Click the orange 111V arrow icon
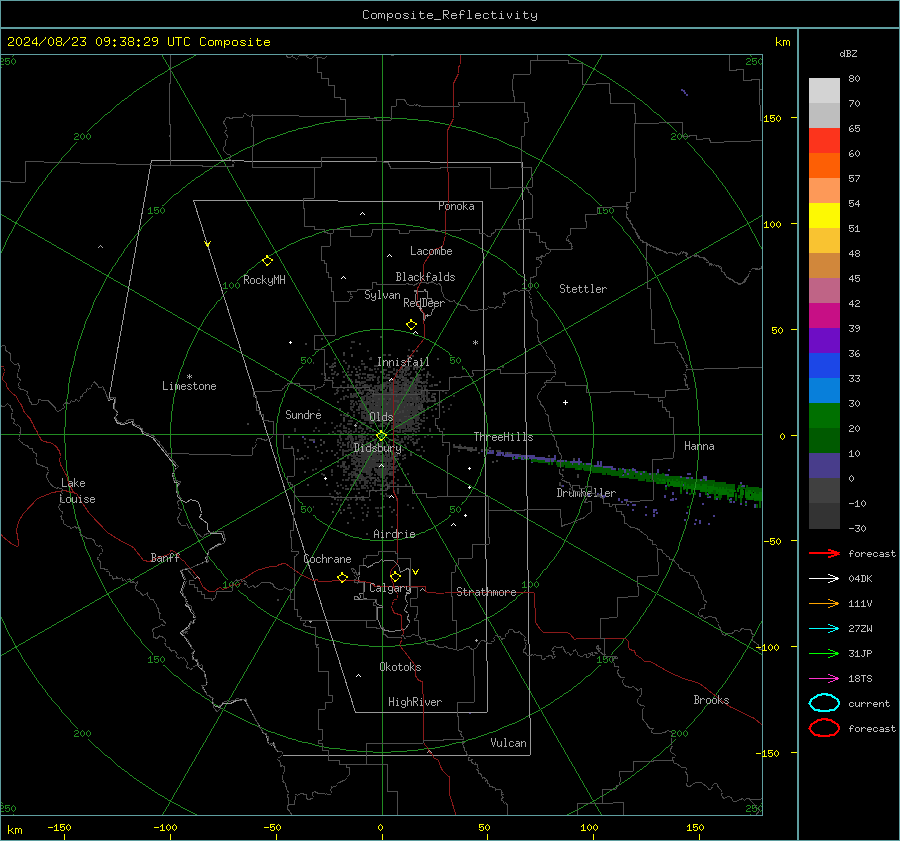This screenshot has height=841, width=900. (x=824, y=603)
